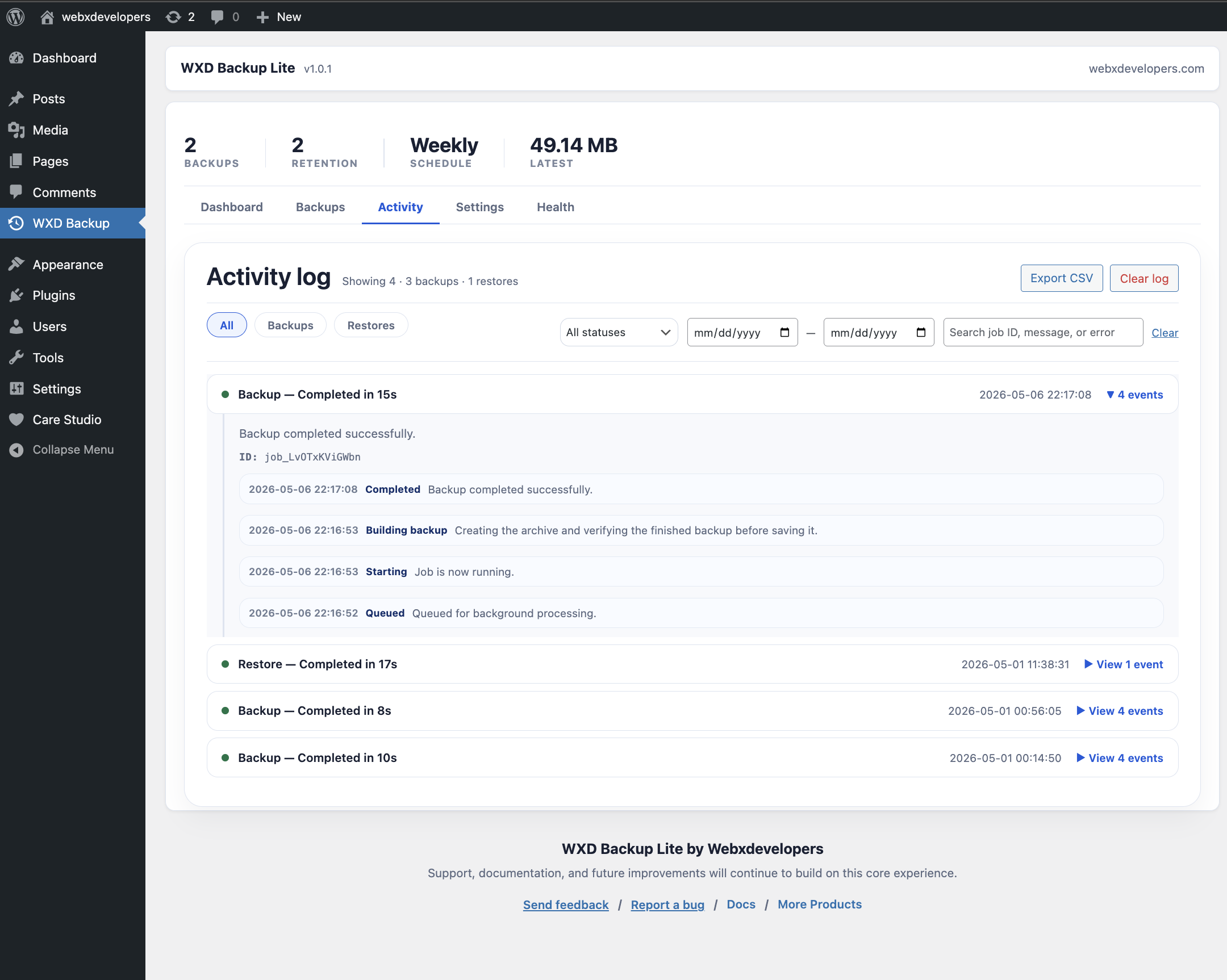Click the Tools wrench icon
The image size is (1227, 980).
tap(16, 358)
